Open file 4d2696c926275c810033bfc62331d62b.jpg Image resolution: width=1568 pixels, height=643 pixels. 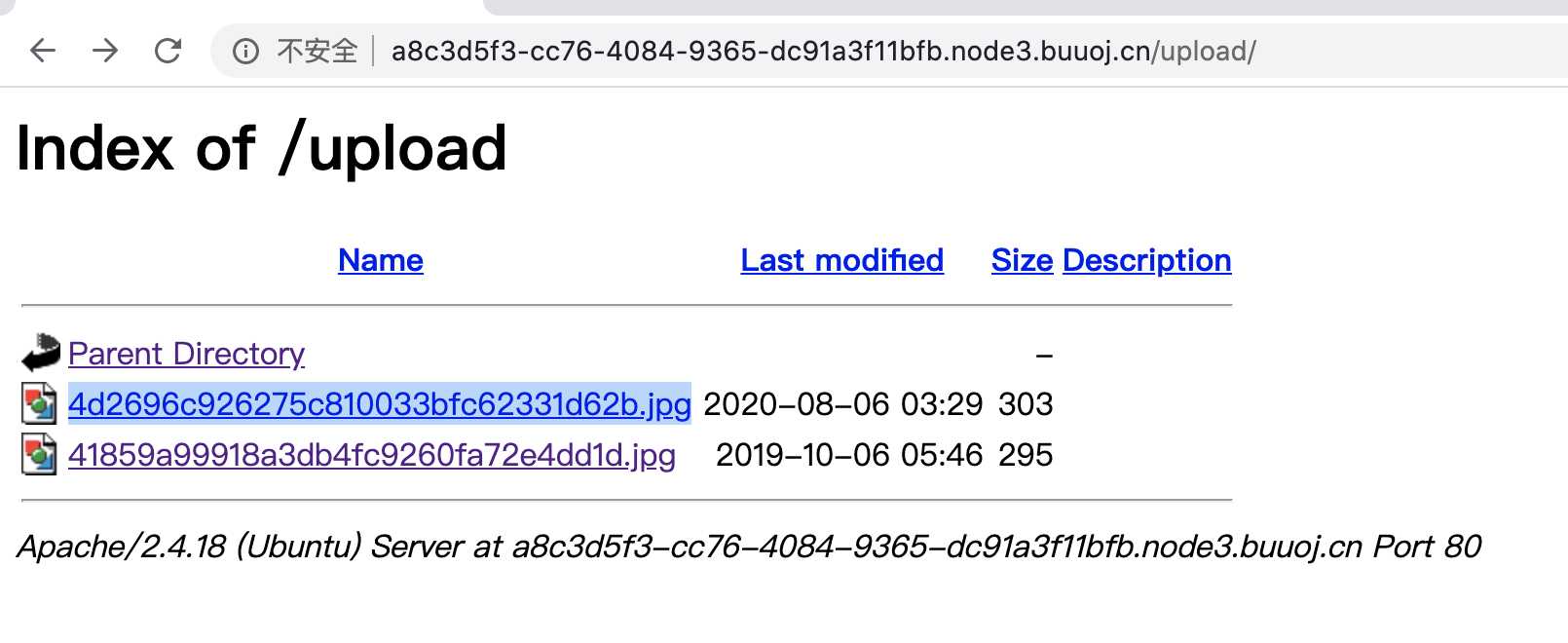point(380,404)
